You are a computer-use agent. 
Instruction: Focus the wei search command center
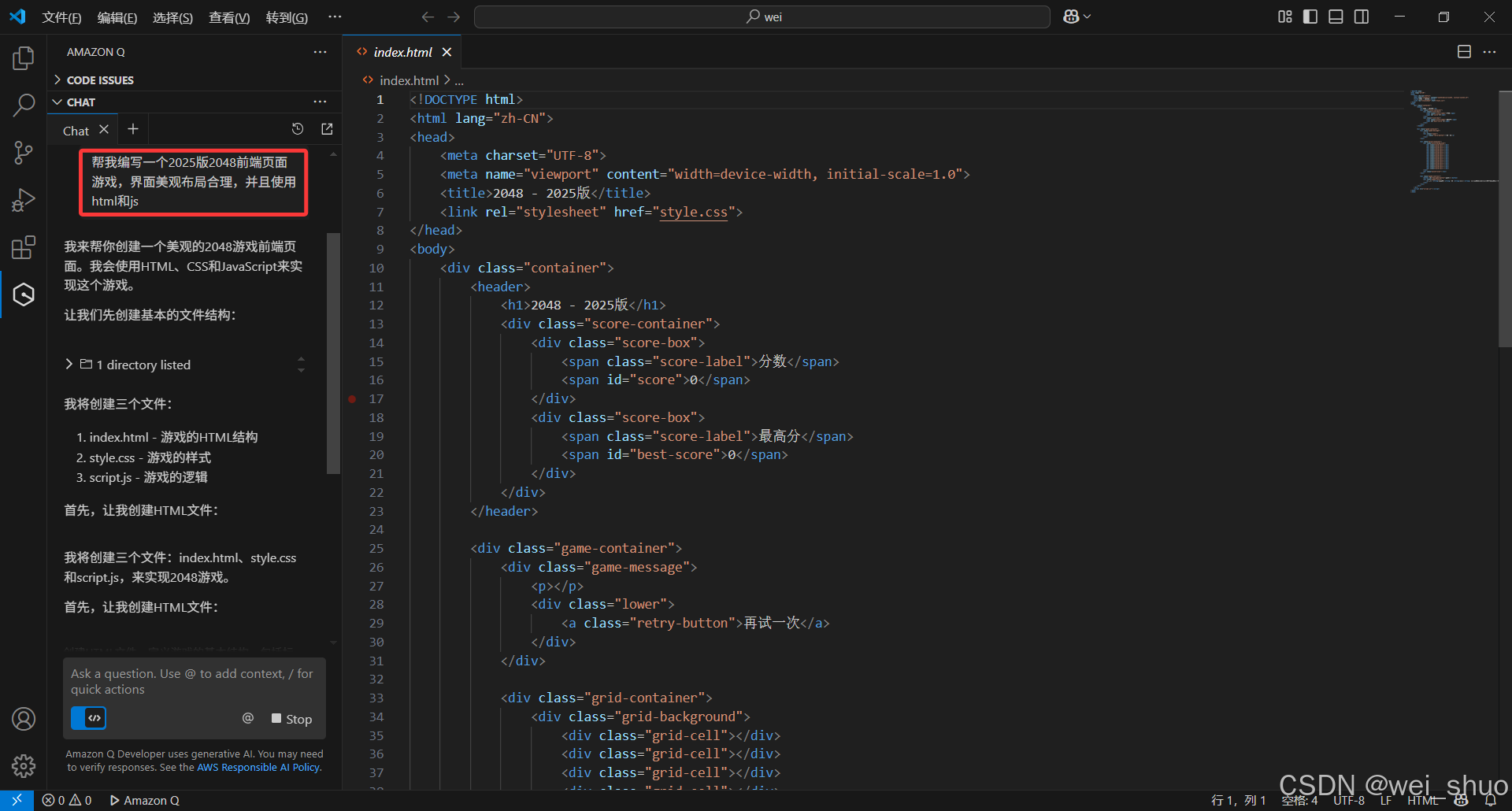(762, 17)
